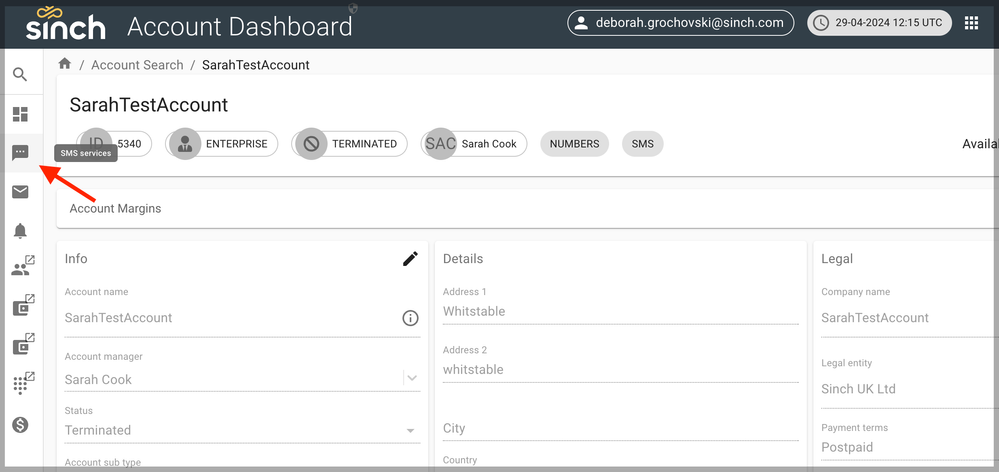Click the SarahTestAccount page heading
This screenshot has height=472, width=999.
(x=148, y=105)
